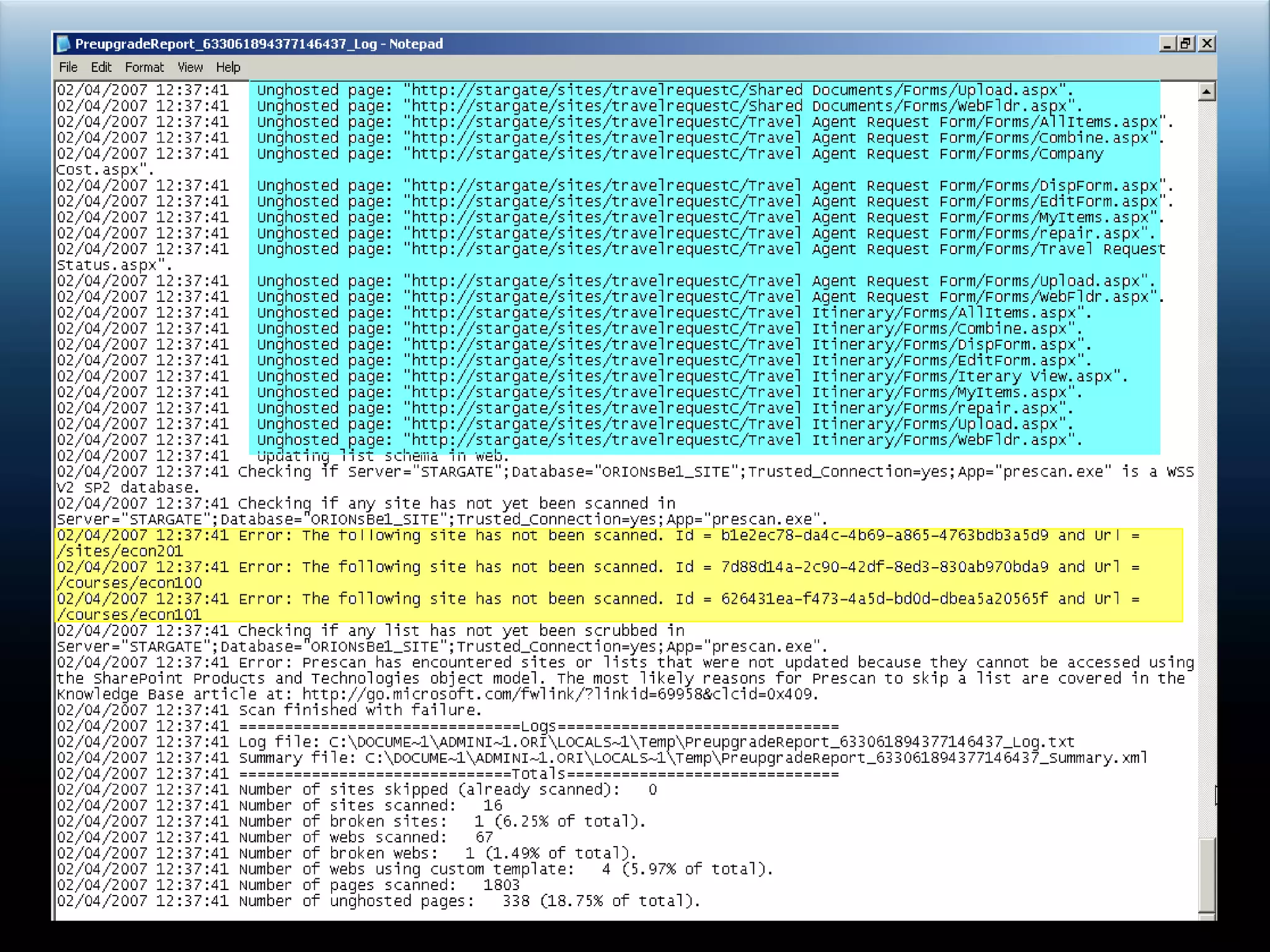Close the Notepad window
1270x952 pixels.
point(1207,44)
